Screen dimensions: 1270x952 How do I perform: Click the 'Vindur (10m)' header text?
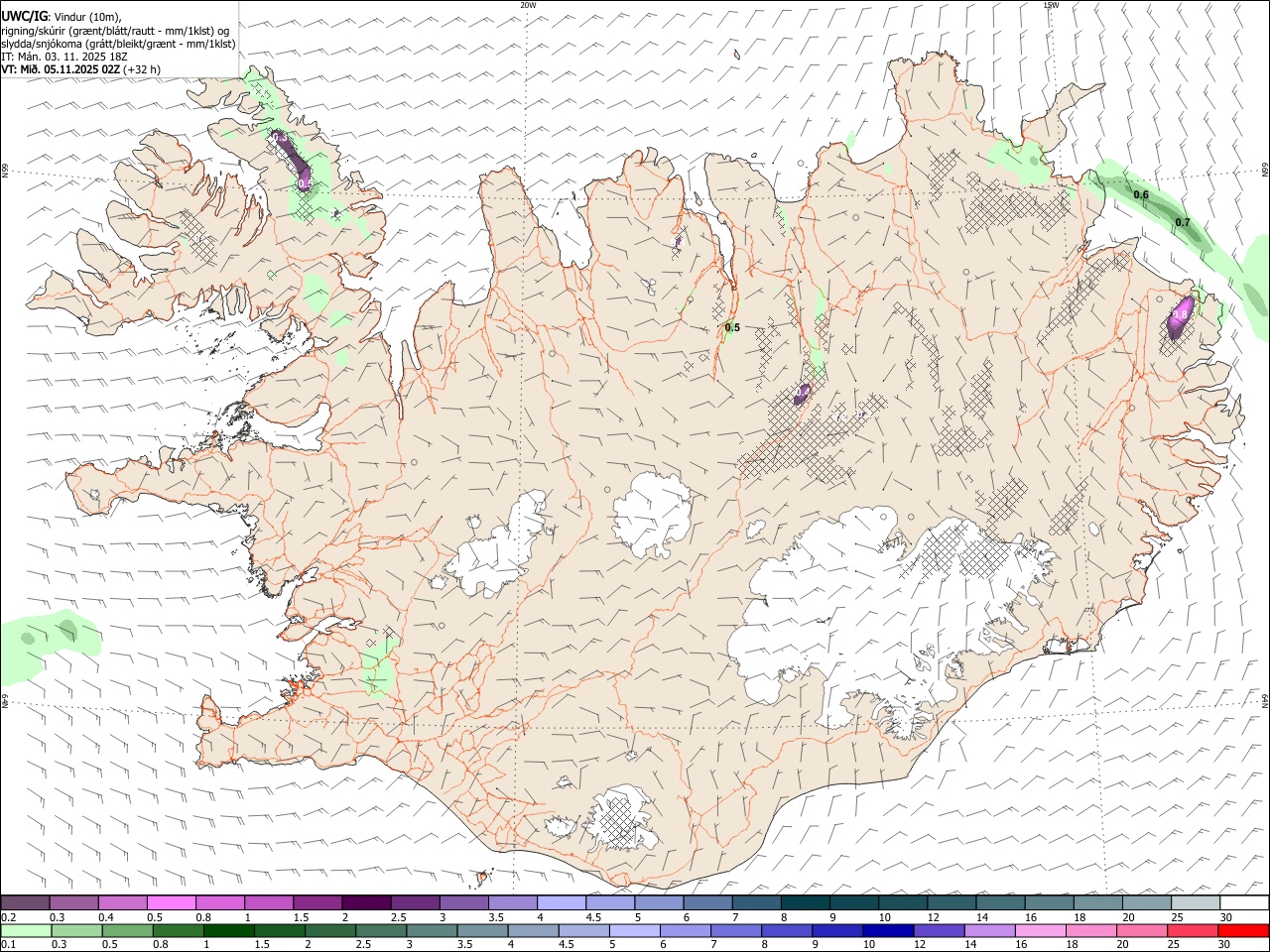click(87, 17)
